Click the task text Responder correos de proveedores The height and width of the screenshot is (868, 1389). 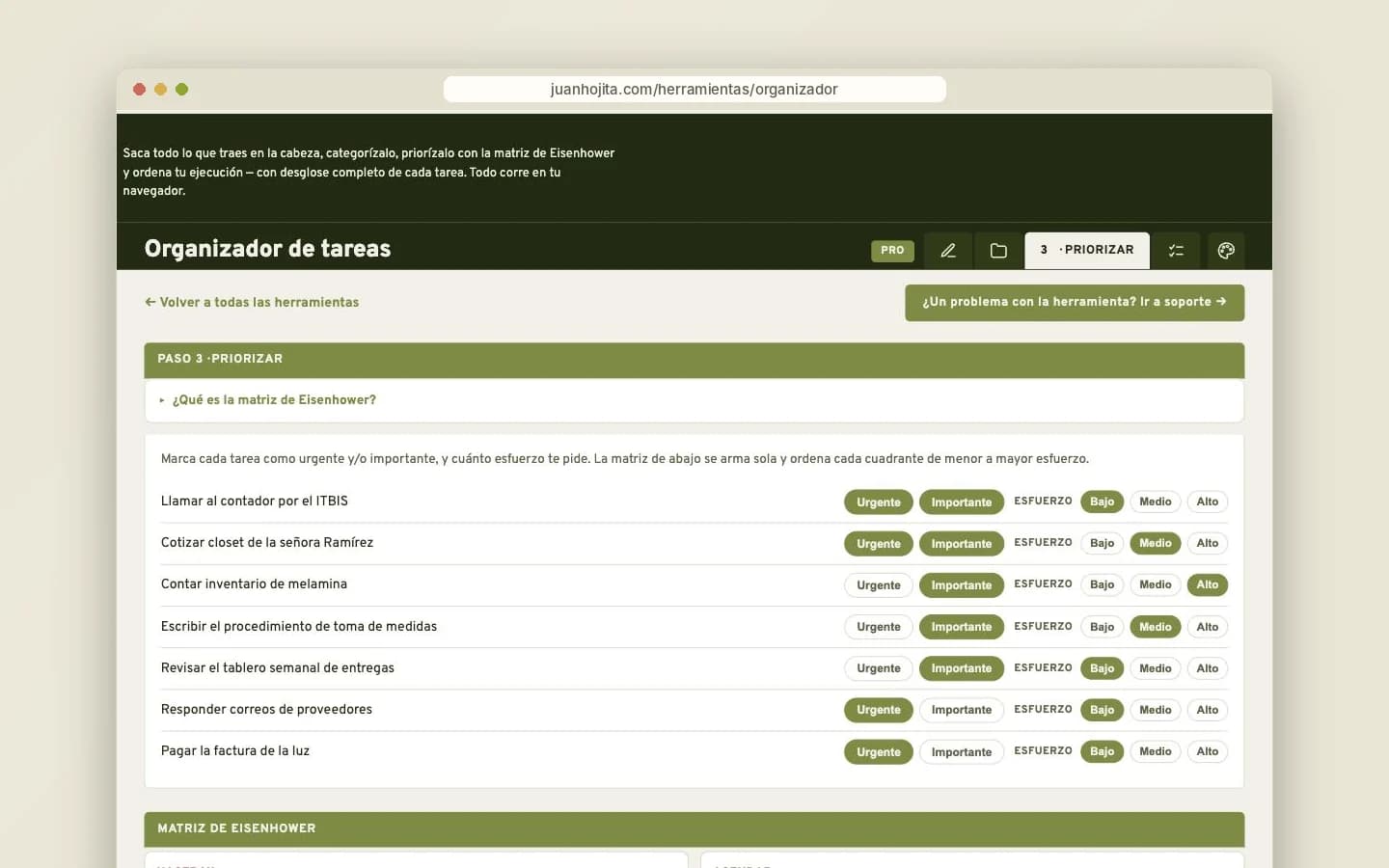tap(266, 710)
